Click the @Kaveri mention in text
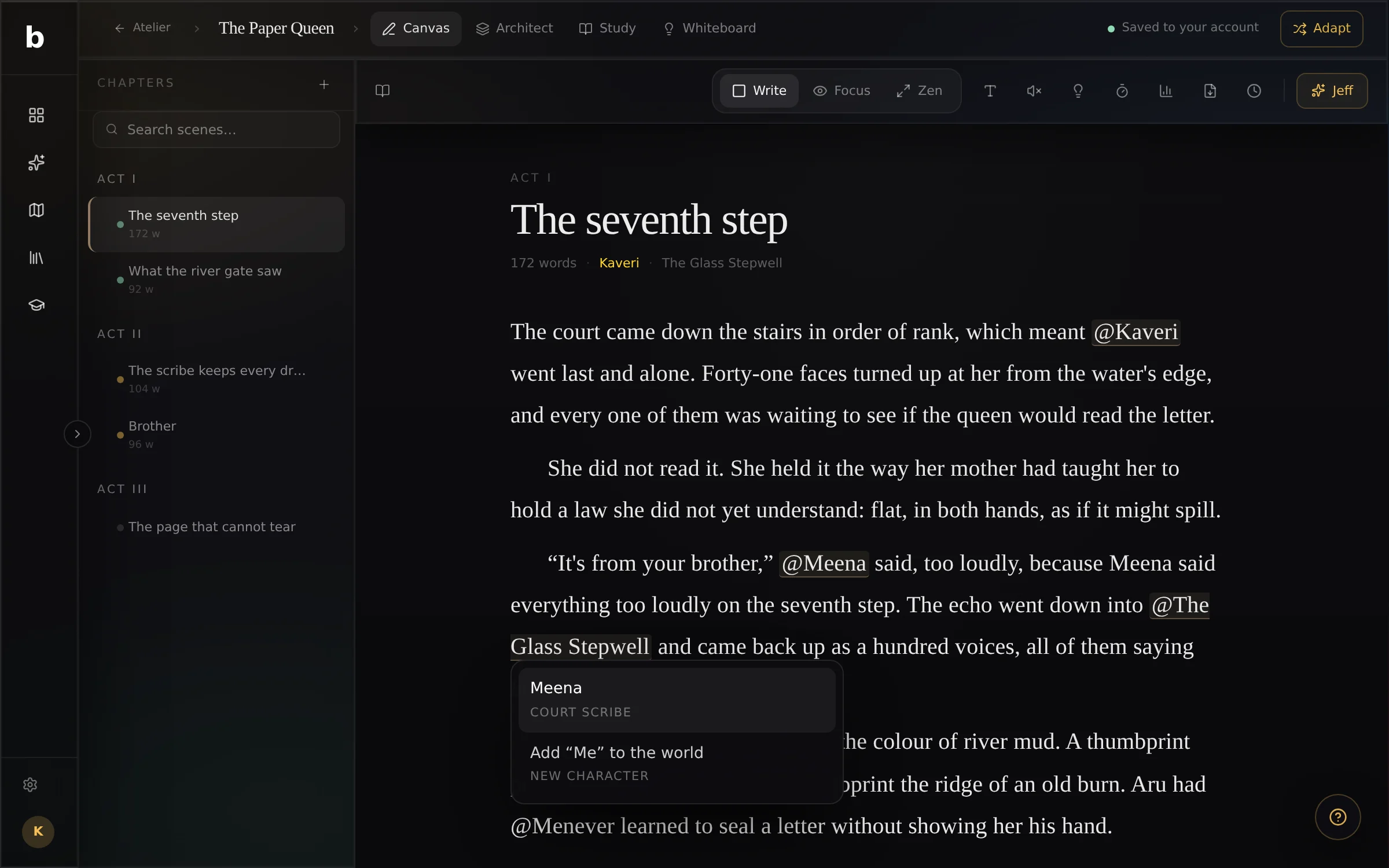This screenshot has height=868, width=1389. coord(1136,332)
